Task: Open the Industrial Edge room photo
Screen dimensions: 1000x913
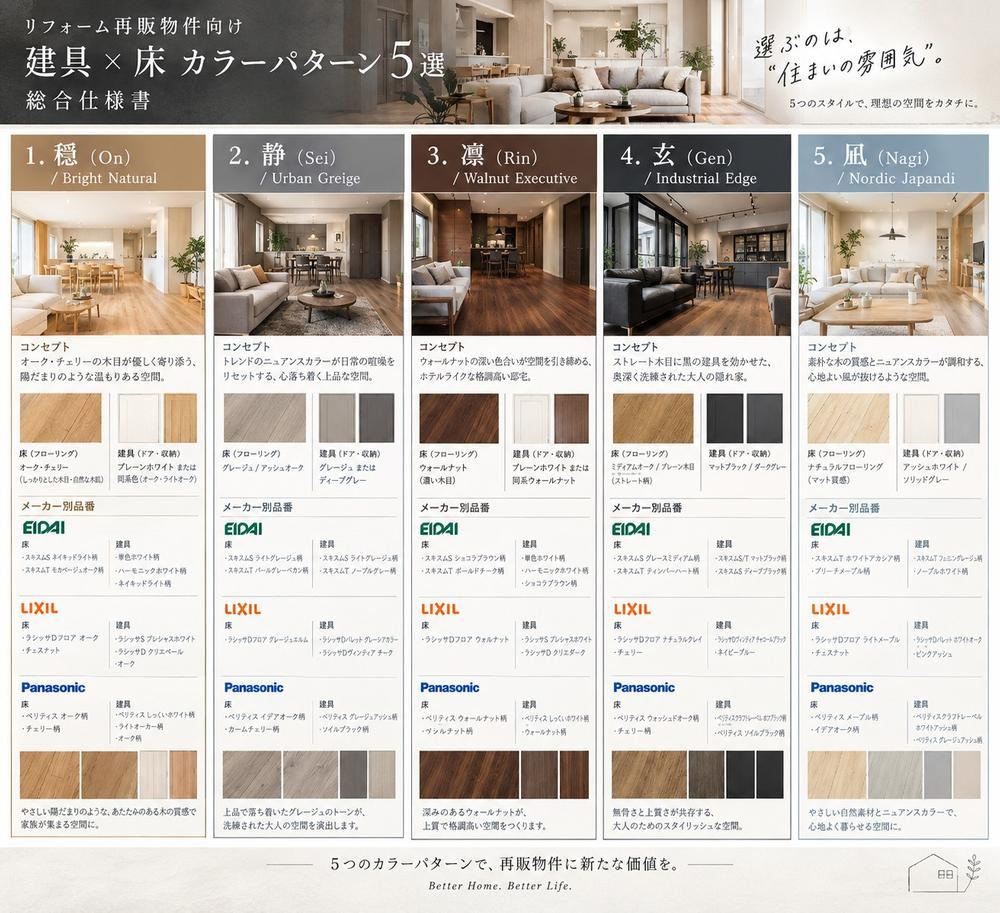Action: (x=697, y=263)
